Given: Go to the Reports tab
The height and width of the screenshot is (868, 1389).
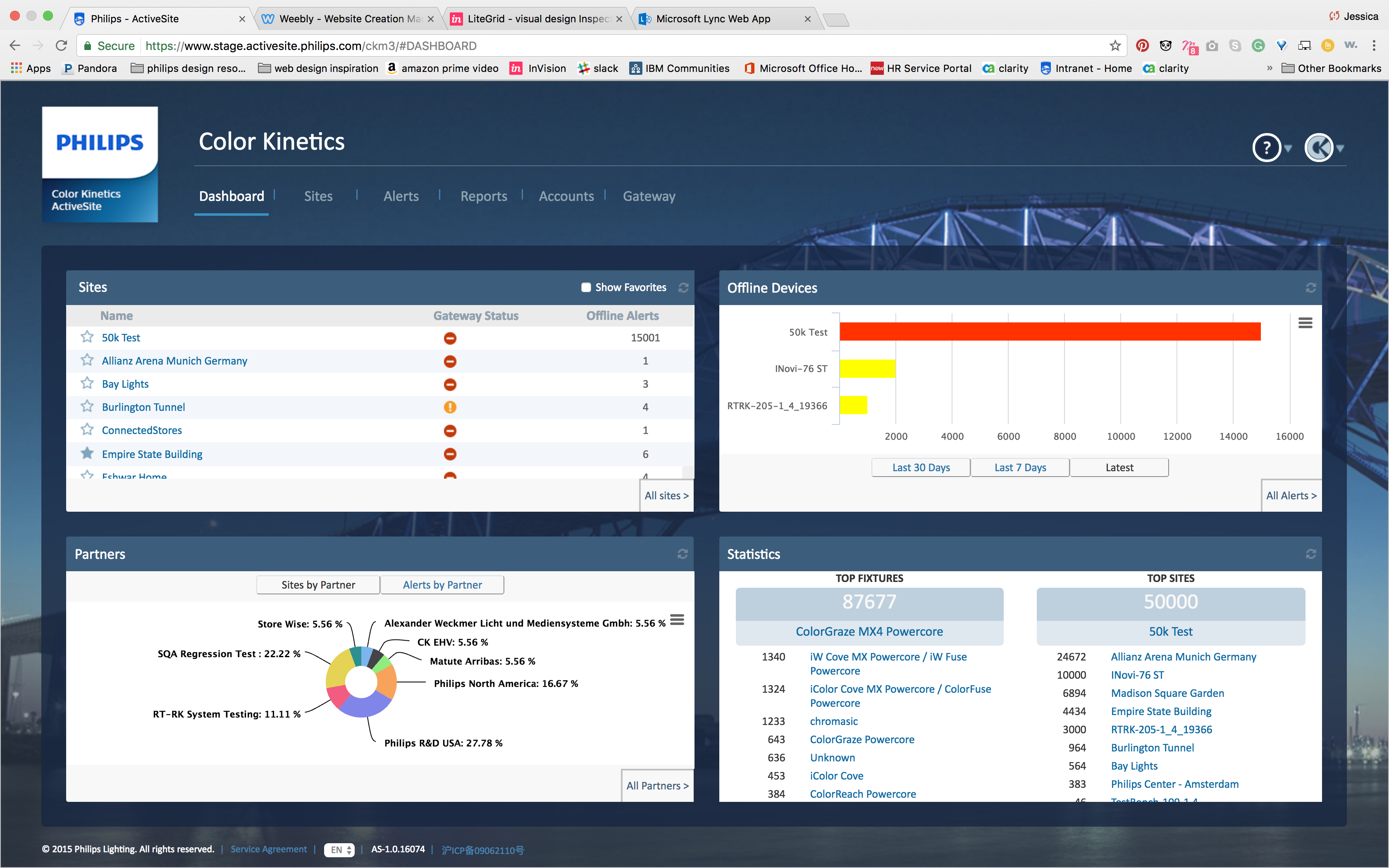Looking at the screenshot, I should (483, 196).
